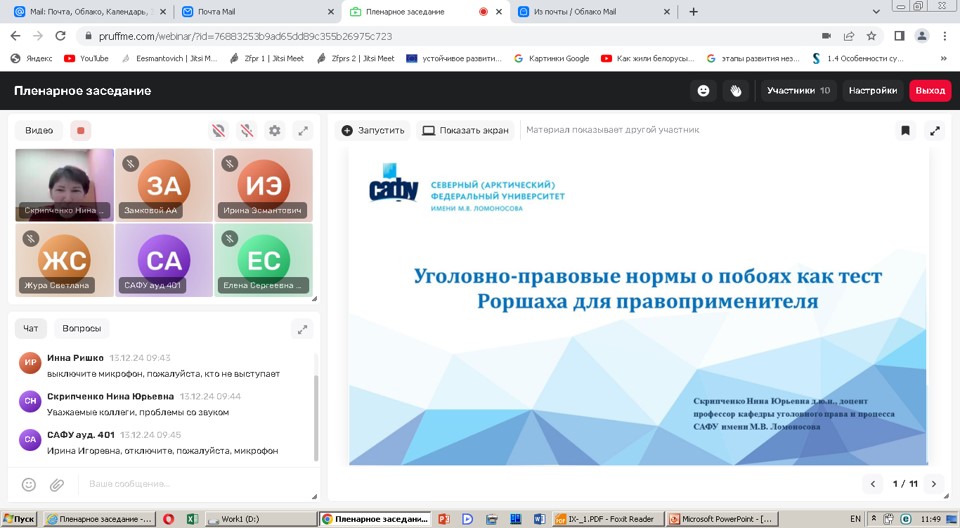Switch to the Вопросы tab
Viewport: 960px width, 528px height.
point(82,328)
